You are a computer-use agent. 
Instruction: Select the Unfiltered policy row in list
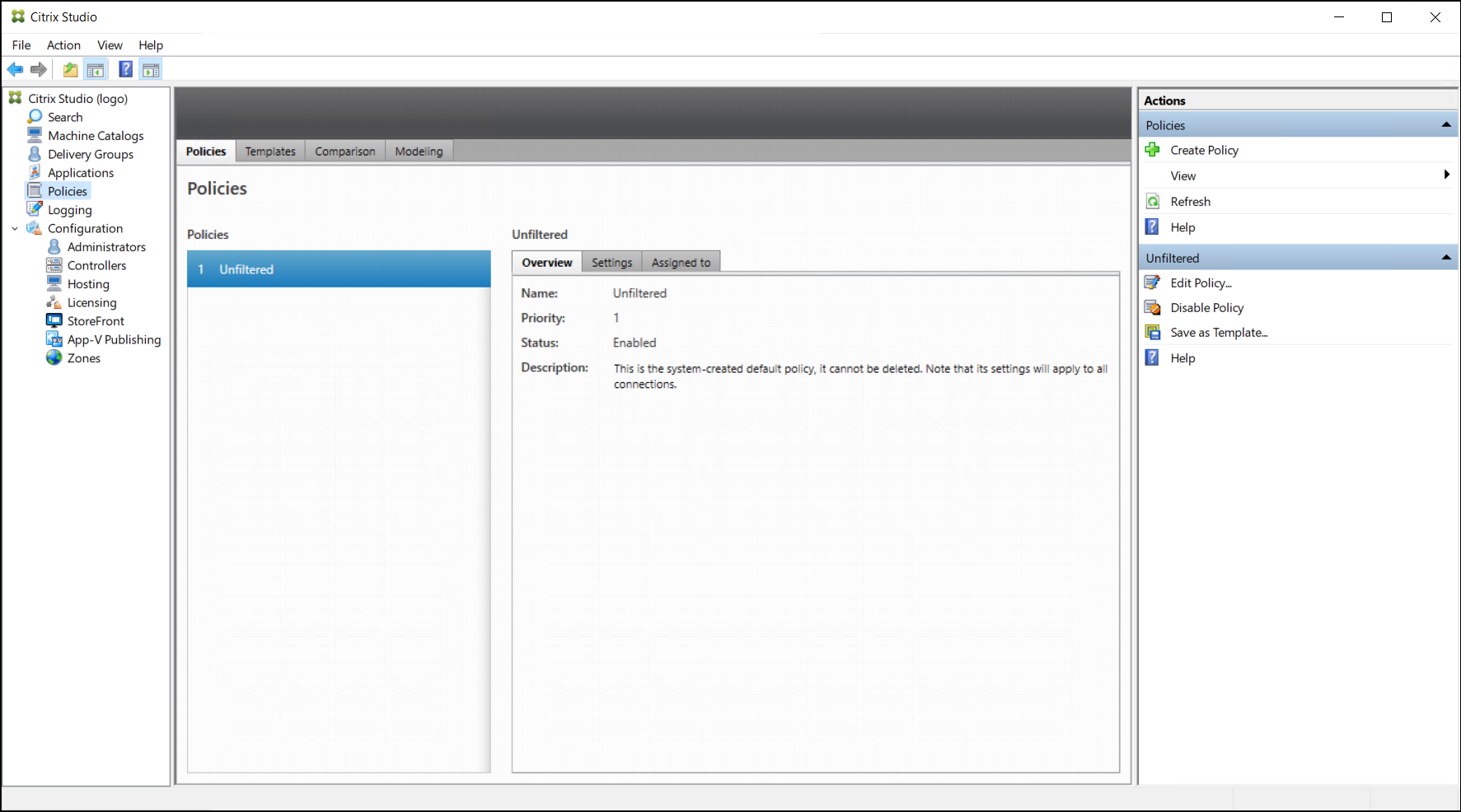tap(339, 269)
